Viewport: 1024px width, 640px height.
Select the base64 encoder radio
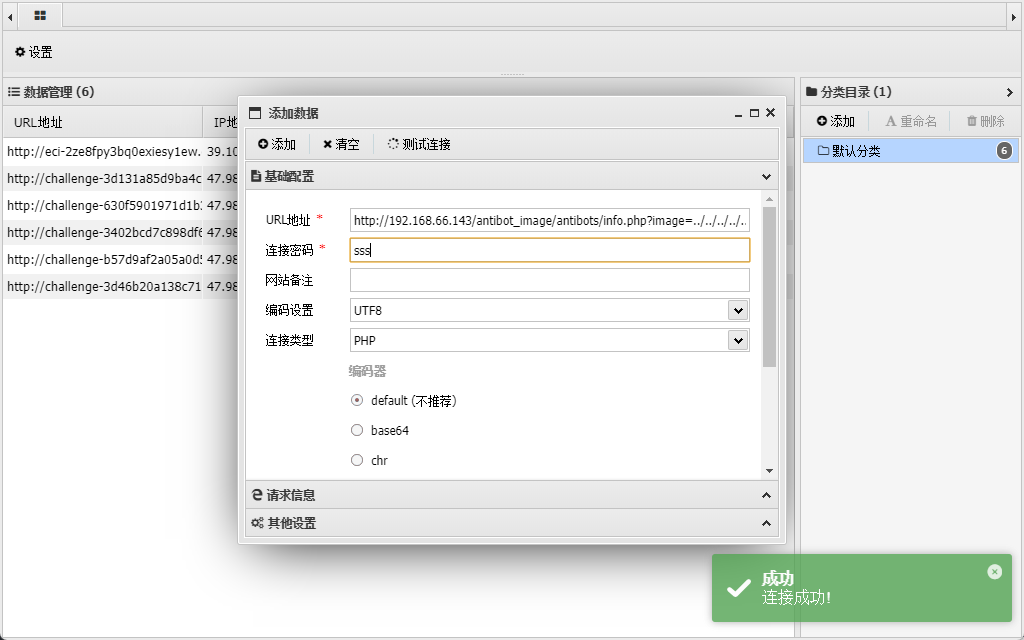(357, 430)
